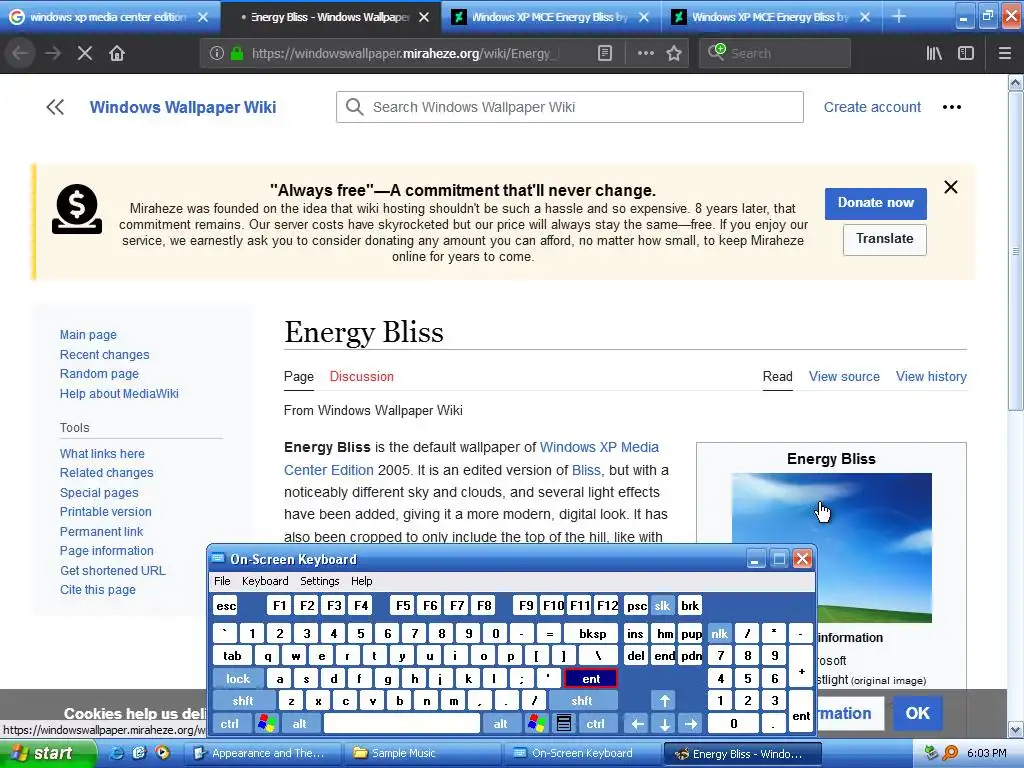Click the Firefox home icon
The height and width of the screenshot is (768, 1024).
pos(117,54)
